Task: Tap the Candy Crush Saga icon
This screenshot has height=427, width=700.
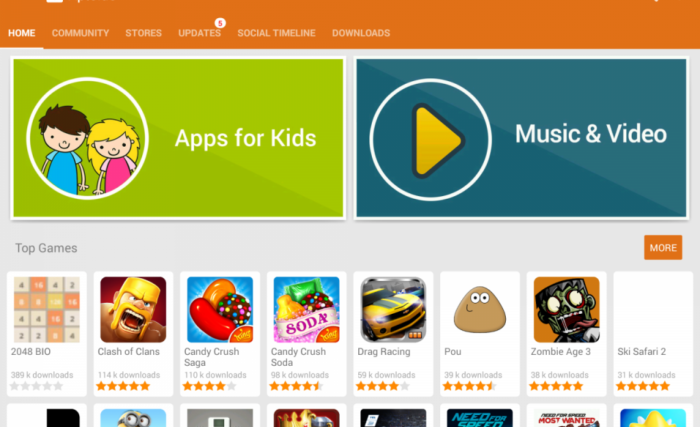Action: [220, 310]
